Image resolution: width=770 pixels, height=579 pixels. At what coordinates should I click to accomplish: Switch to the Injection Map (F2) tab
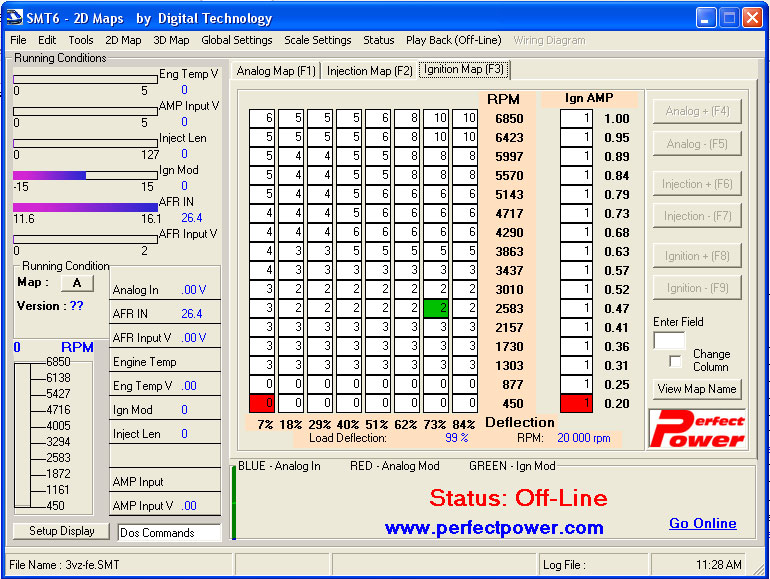click(369, 71)
